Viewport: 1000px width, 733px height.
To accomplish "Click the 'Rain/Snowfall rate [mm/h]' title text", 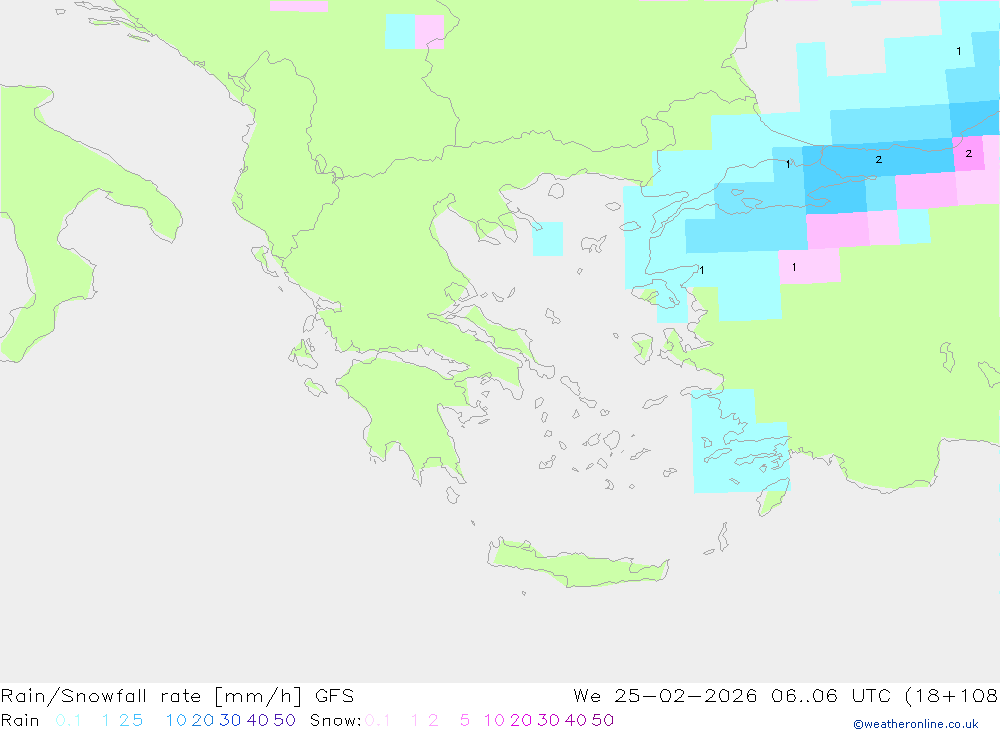I will point(151,696).
